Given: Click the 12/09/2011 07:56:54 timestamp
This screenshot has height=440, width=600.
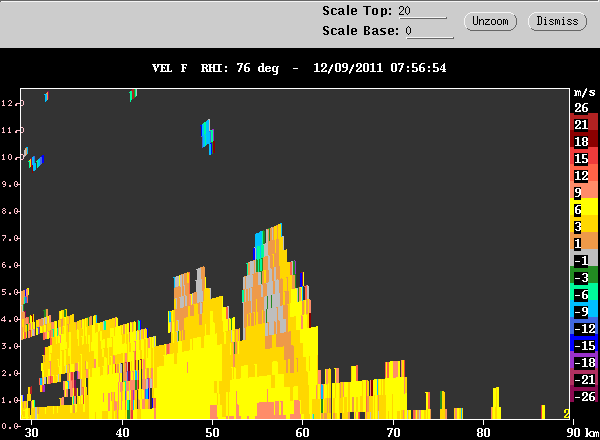Looking at the screenshot, I should pyautogui.click(x=380, y=68).
